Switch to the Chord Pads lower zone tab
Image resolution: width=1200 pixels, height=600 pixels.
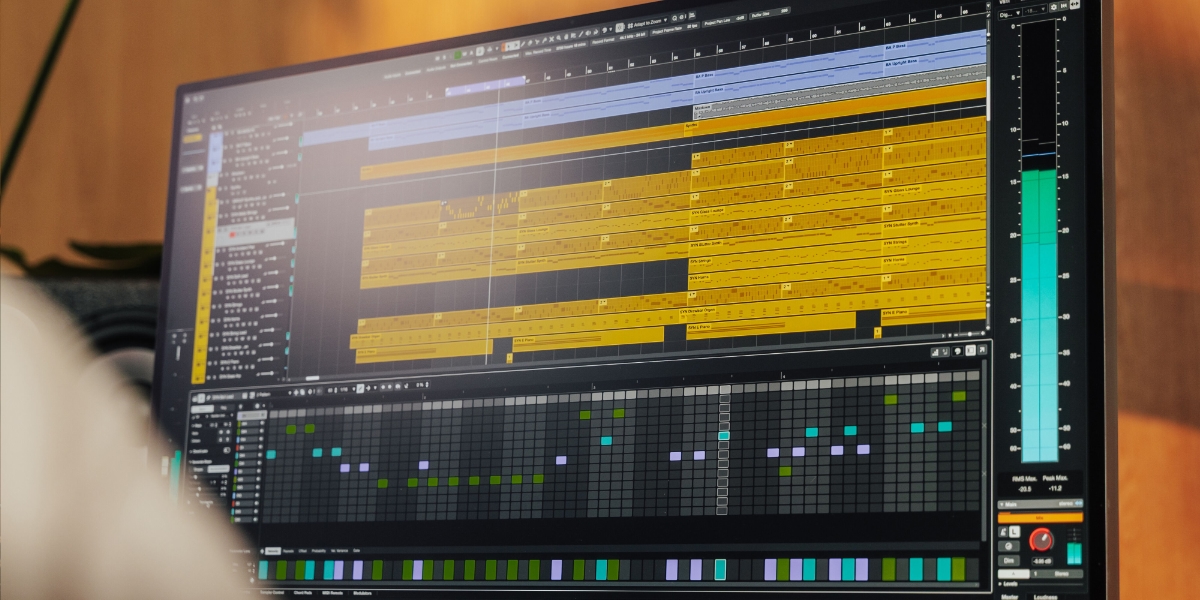pos(303,593)
